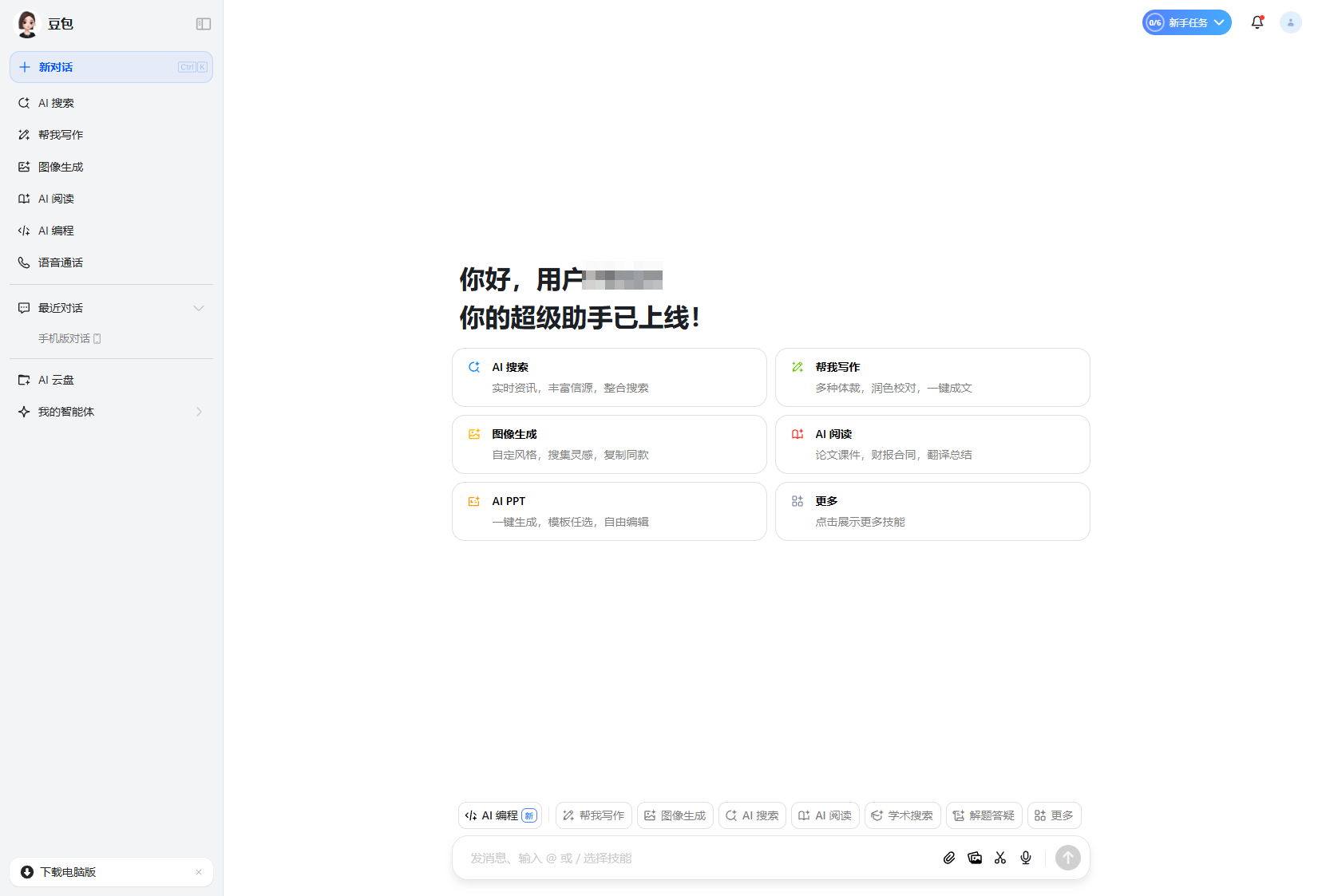This screenshot has width=1318, height=896.
Task: Open 图像生成 in the sidebar
Action: click(x=111, y=167)
